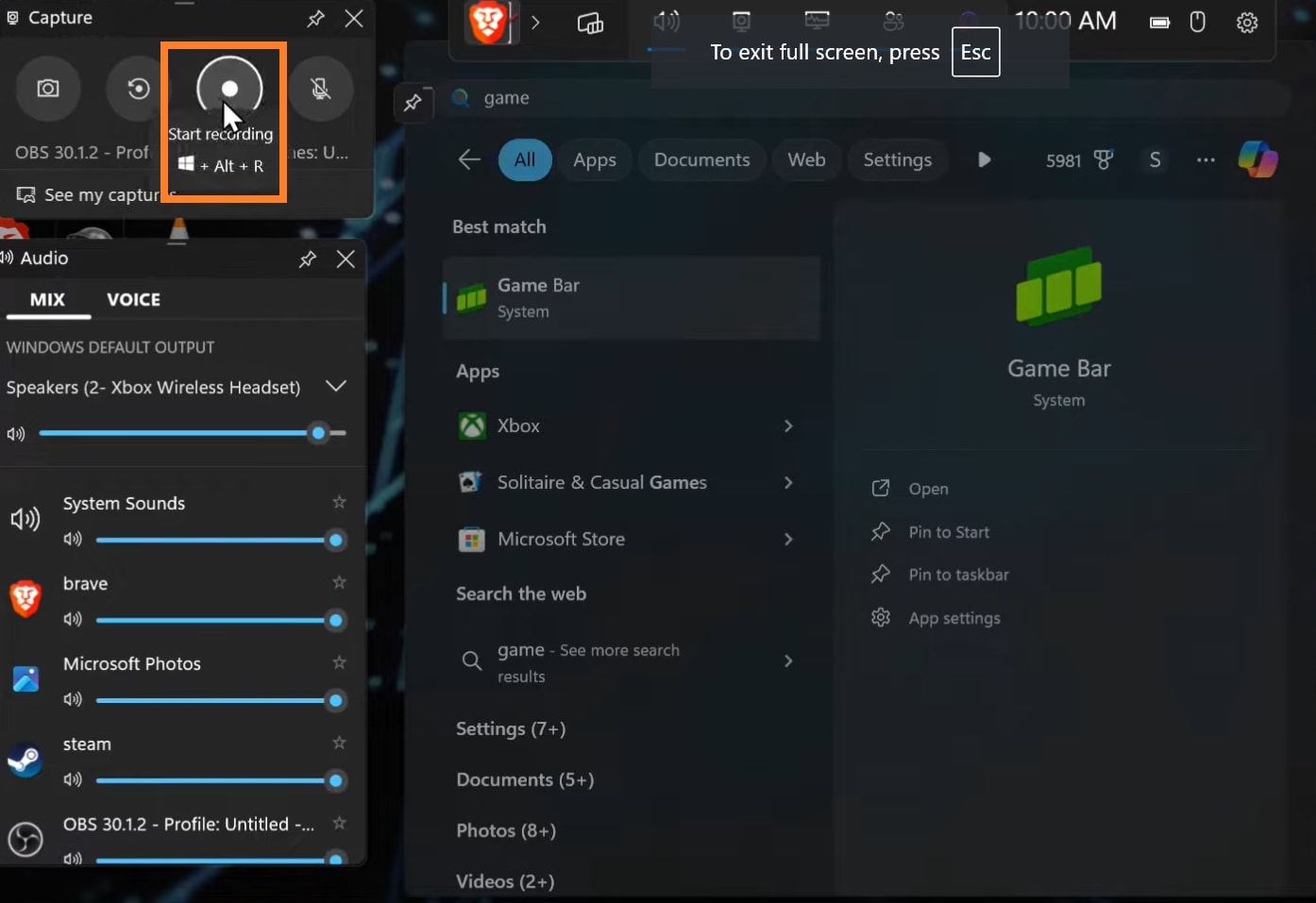Adjust the Windows default output volume slider

click(x=193, y=433)
